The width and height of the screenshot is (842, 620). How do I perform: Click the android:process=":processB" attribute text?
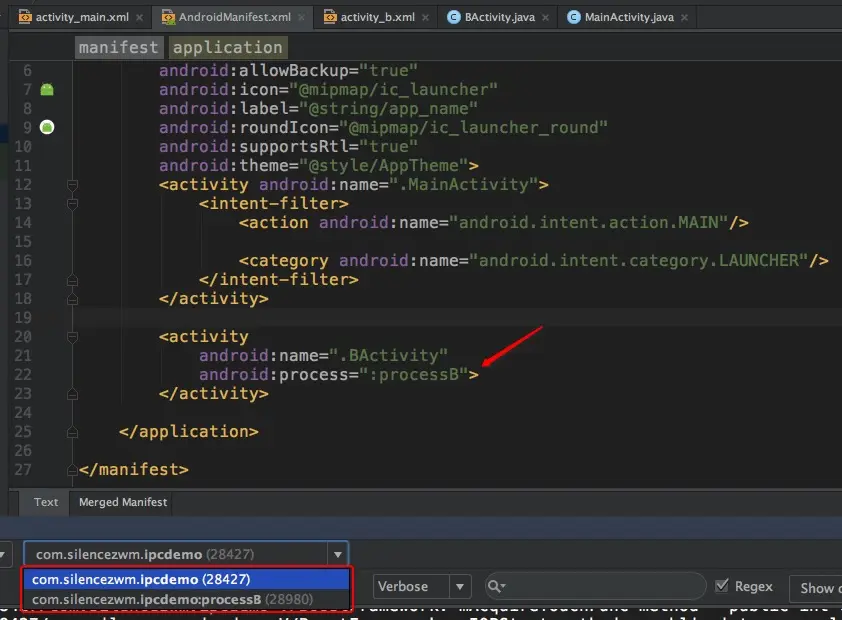[333, 375]
